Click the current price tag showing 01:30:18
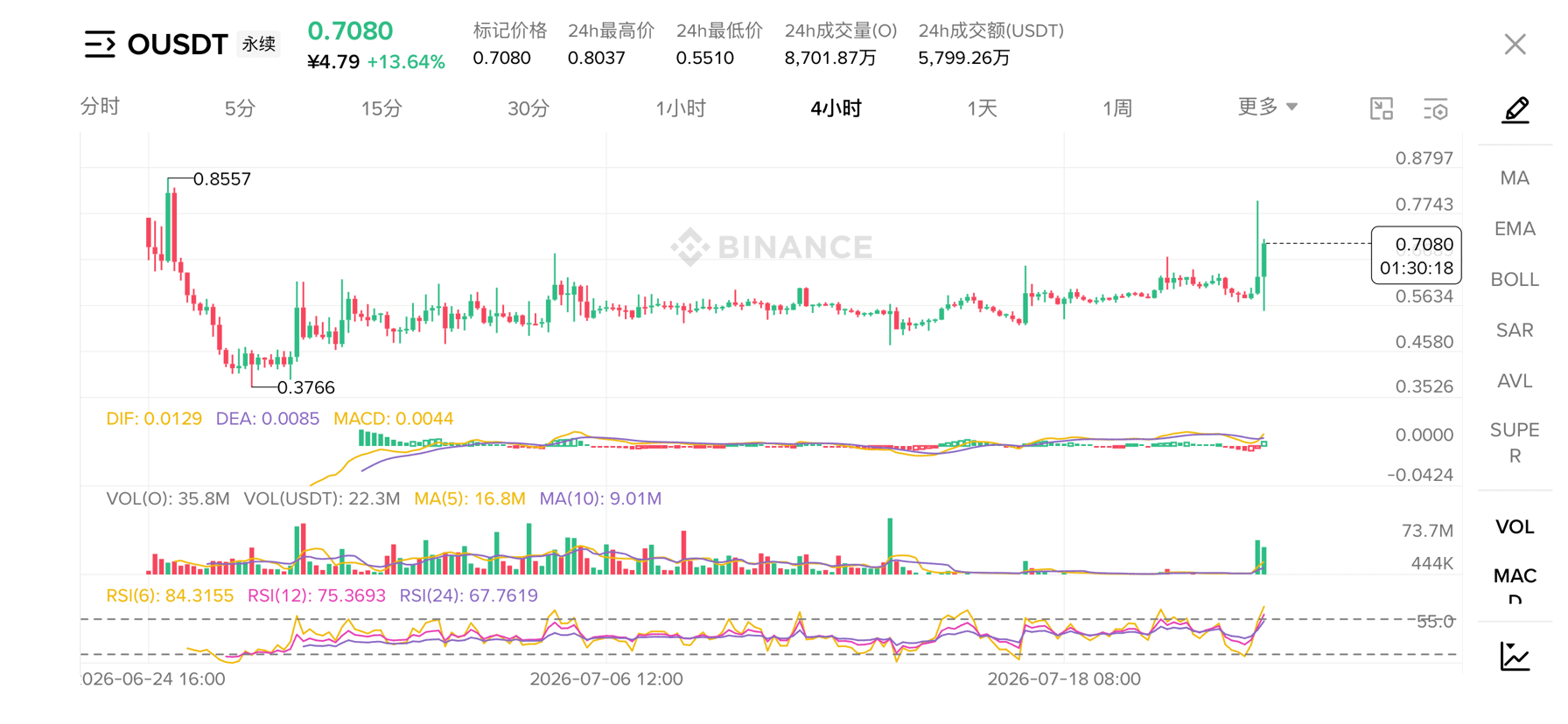This screenshot has width=1568, height=724. [1416, 255]
